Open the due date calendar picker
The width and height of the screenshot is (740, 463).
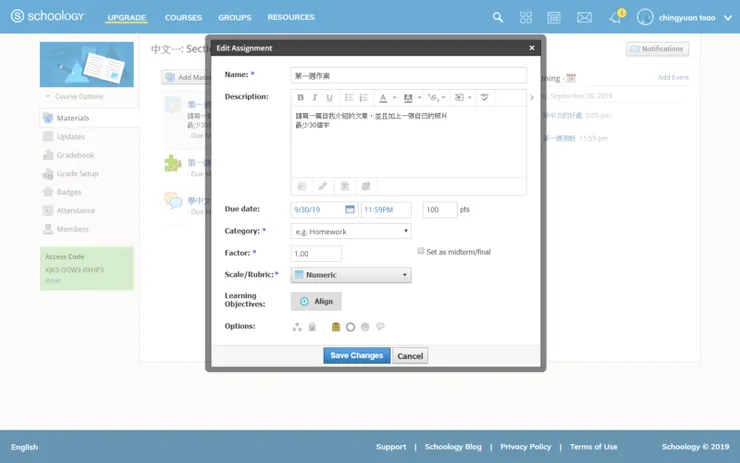click(x=350, y=210)
